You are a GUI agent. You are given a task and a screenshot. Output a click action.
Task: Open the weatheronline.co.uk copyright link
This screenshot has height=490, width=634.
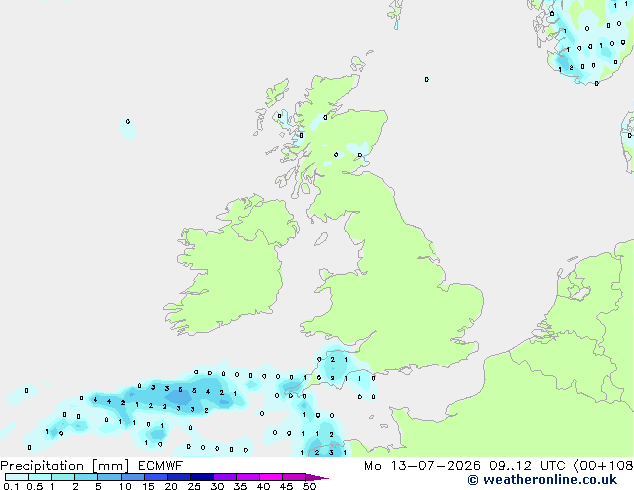point(542,480)
